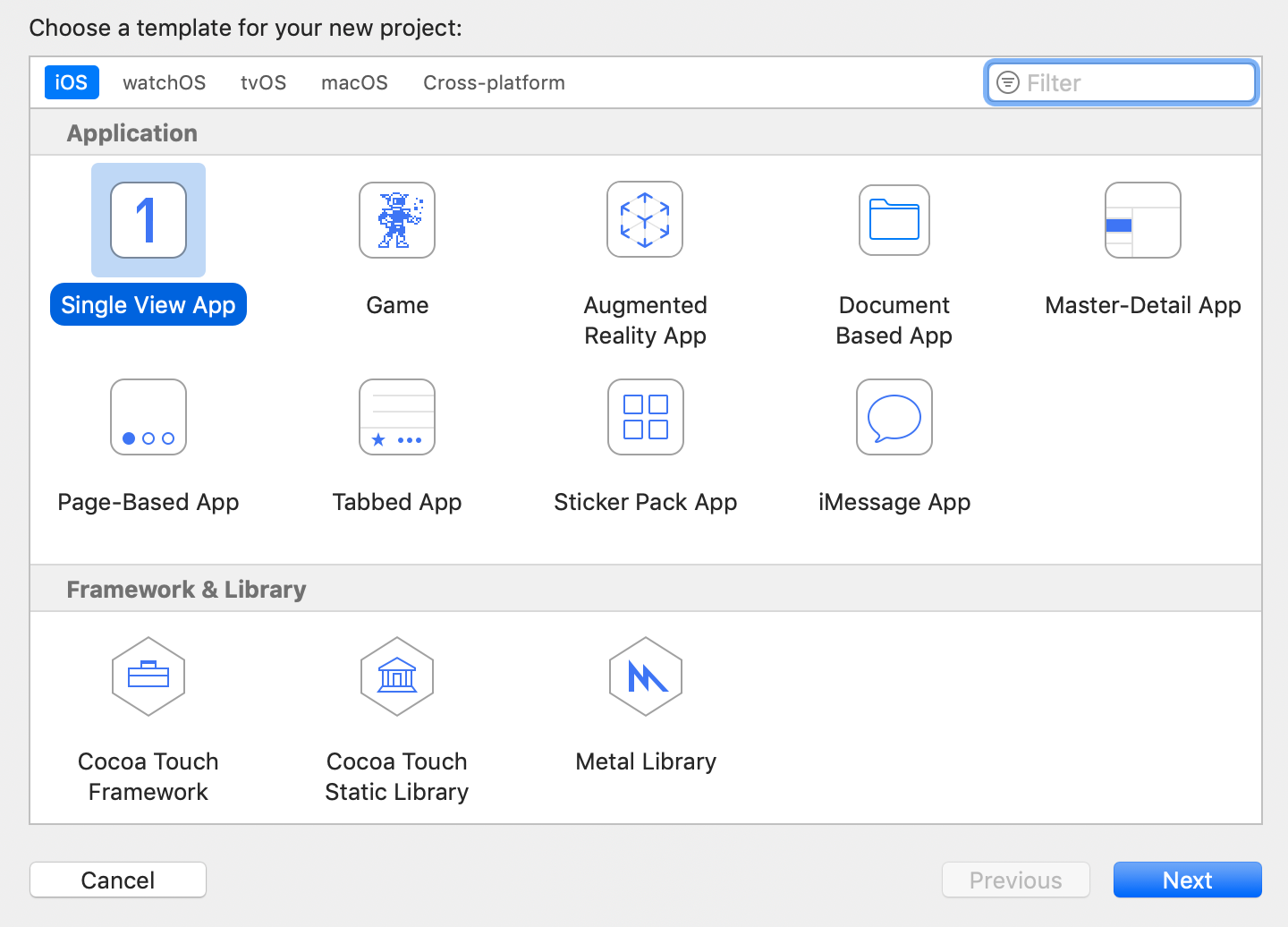Choose the Game template icon
Viewport: 1288px width, 927px height.
tap(397, 220)
